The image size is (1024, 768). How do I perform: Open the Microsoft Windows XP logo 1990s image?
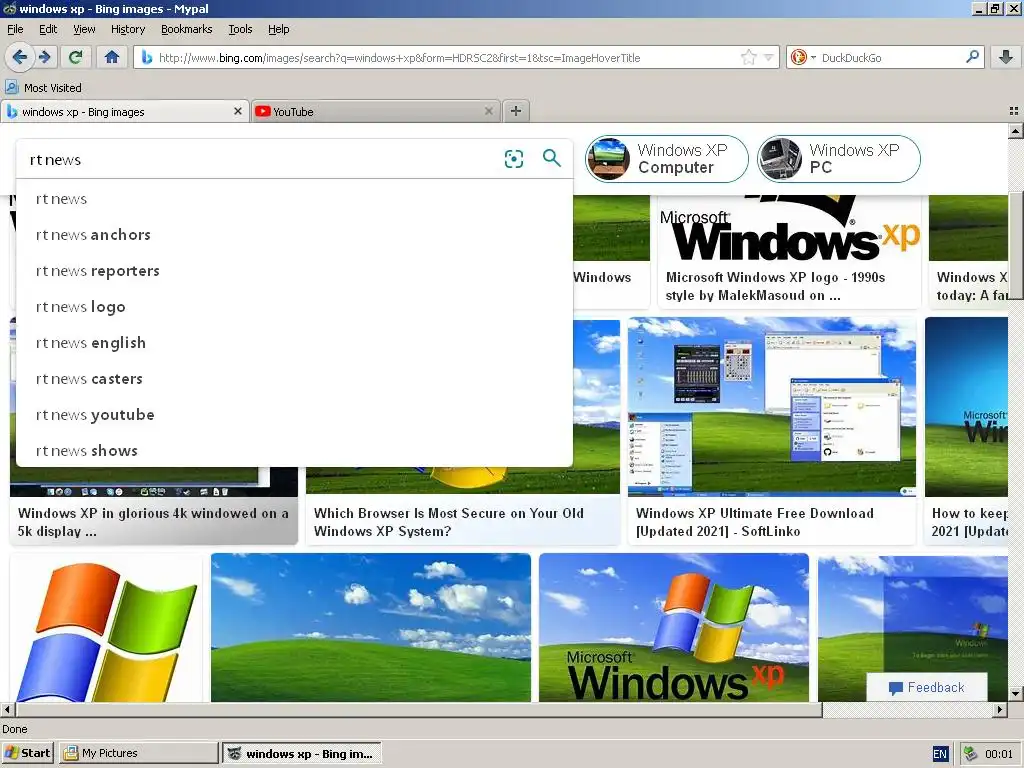click(x=790, y=228)
